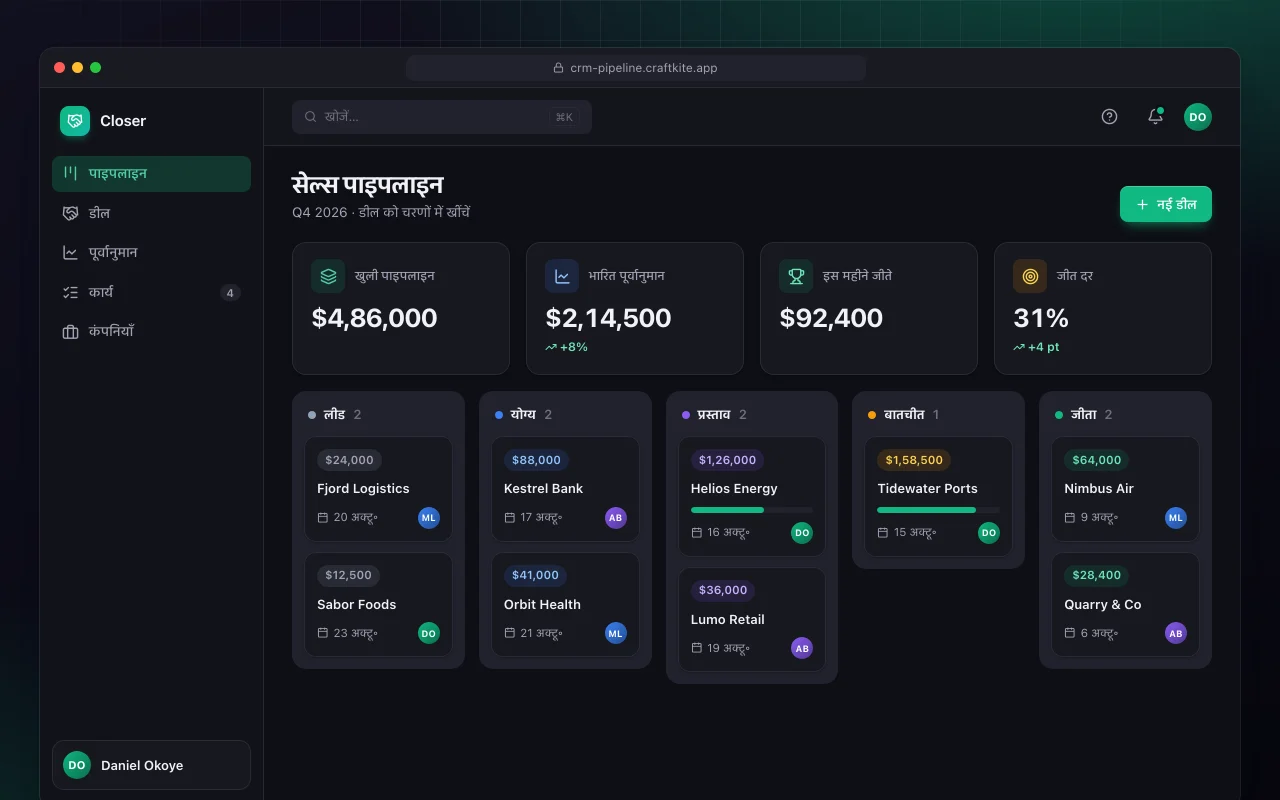Click the $36,000 amount badge
Screen dimensions: 1280x800
(723, 590)
